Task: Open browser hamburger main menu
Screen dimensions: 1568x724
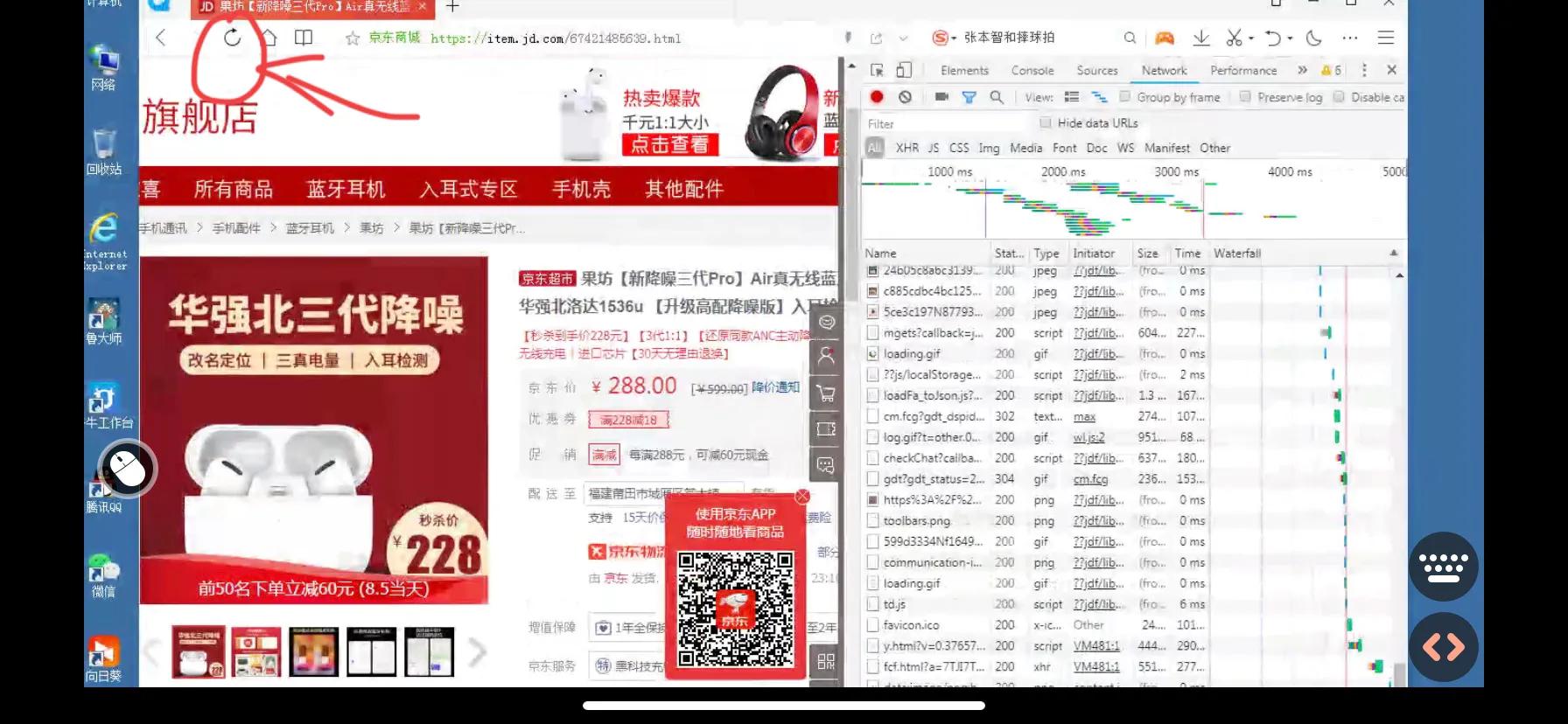Action: point(1386,38)
